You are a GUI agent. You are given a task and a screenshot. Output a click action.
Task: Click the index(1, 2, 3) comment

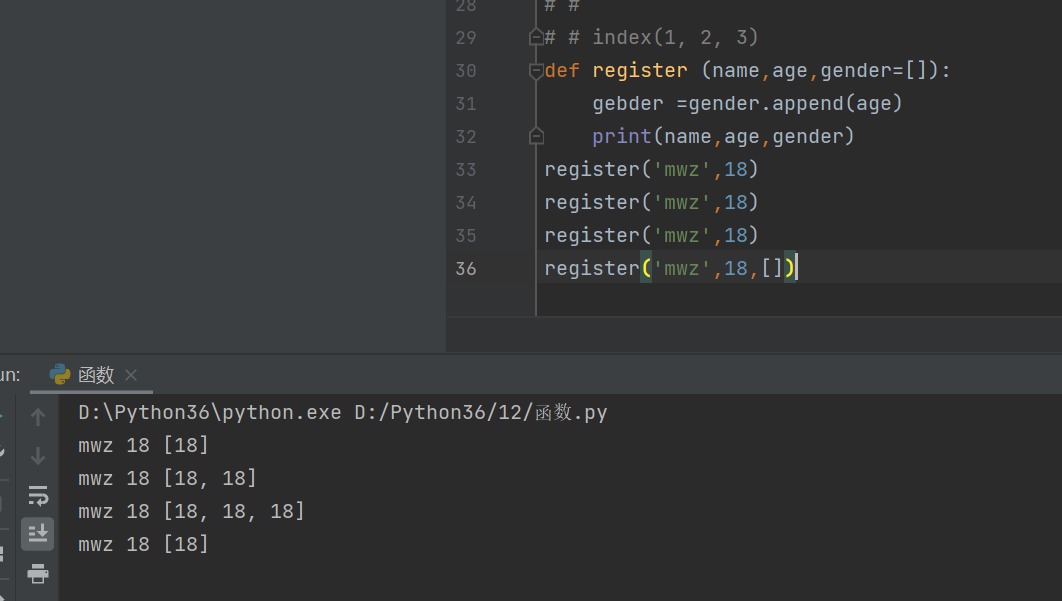(675, 37)
